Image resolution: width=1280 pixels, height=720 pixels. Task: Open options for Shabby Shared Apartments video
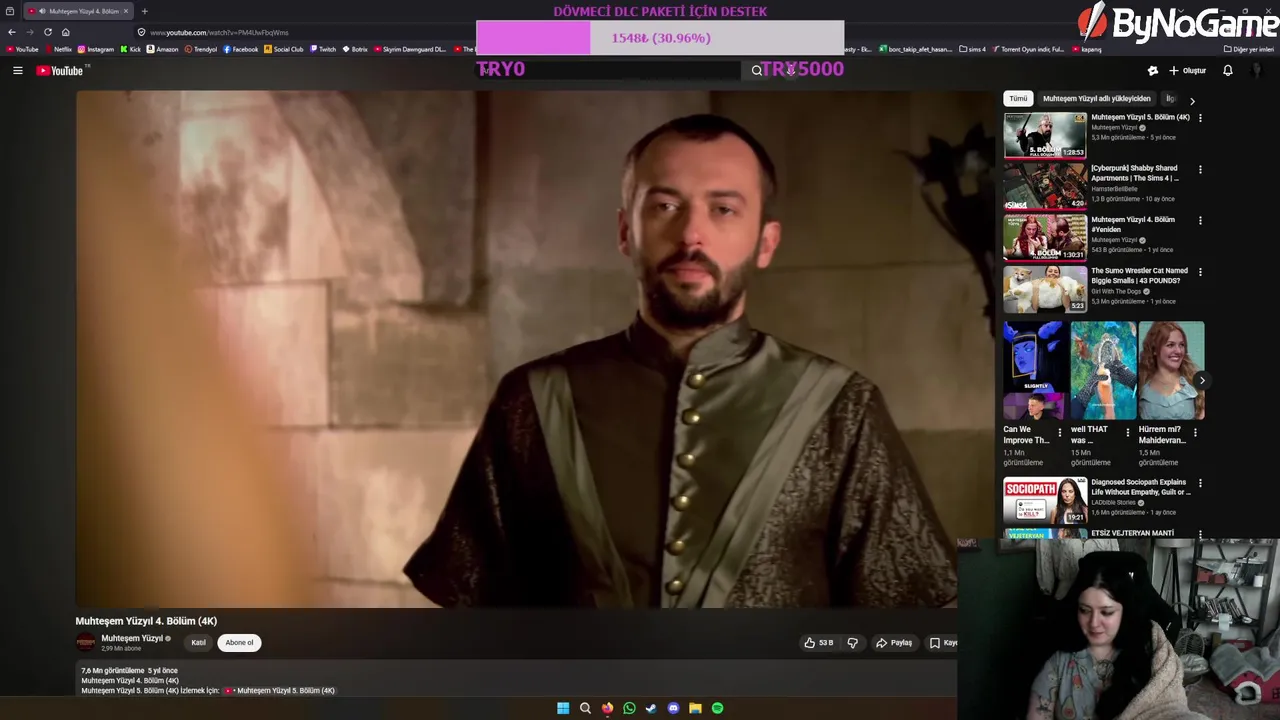pos(1200,169)
